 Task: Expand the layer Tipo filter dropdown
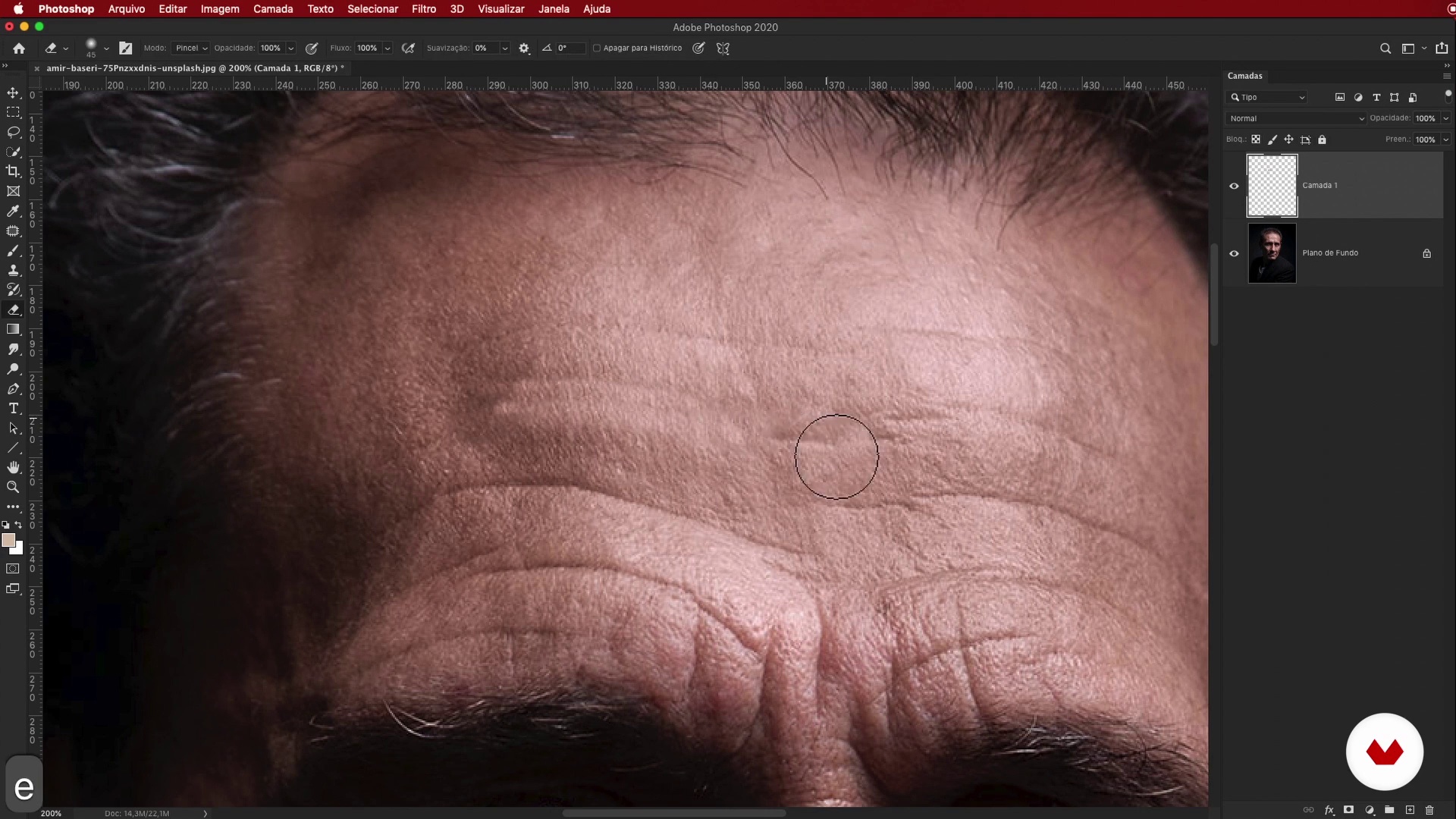point(1268,97)
